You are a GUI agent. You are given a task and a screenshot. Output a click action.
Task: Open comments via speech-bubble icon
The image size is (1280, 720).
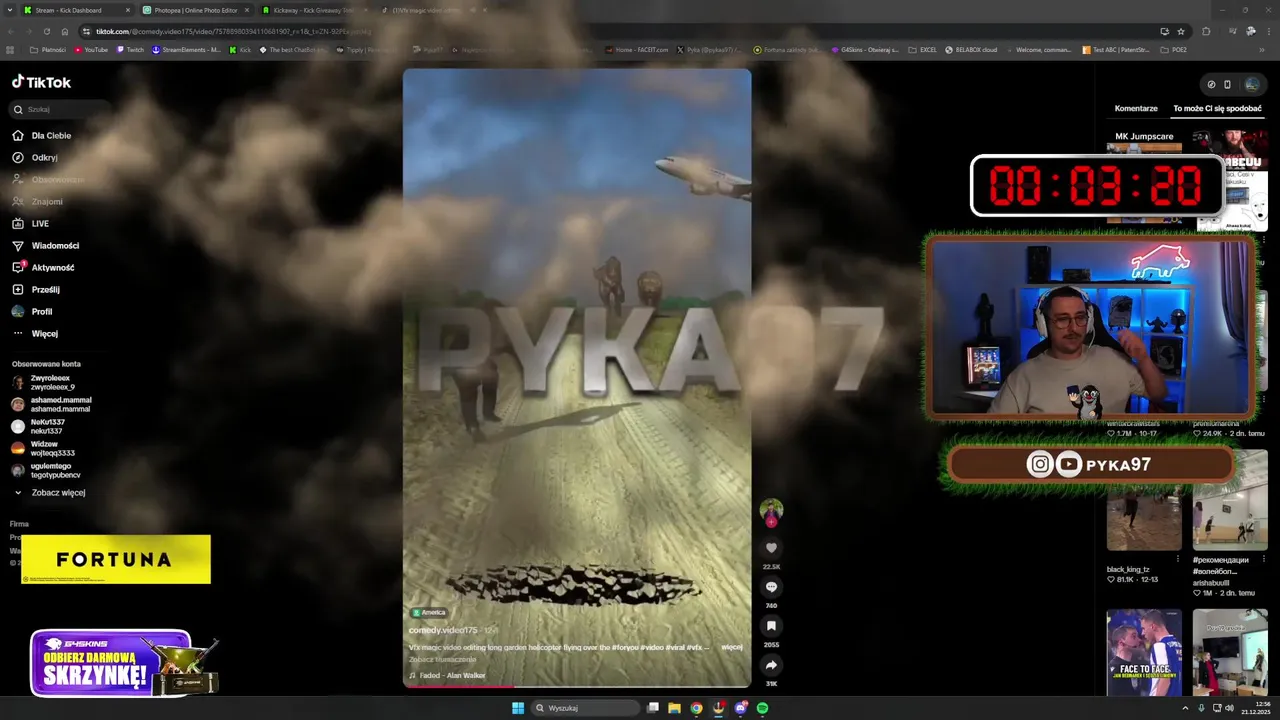tap(771, 587)
